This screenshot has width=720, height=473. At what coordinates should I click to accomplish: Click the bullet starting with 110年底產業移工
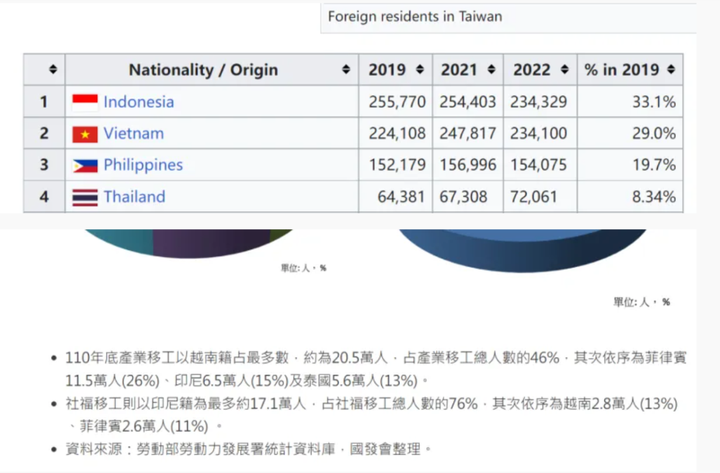tap(376, 369)
